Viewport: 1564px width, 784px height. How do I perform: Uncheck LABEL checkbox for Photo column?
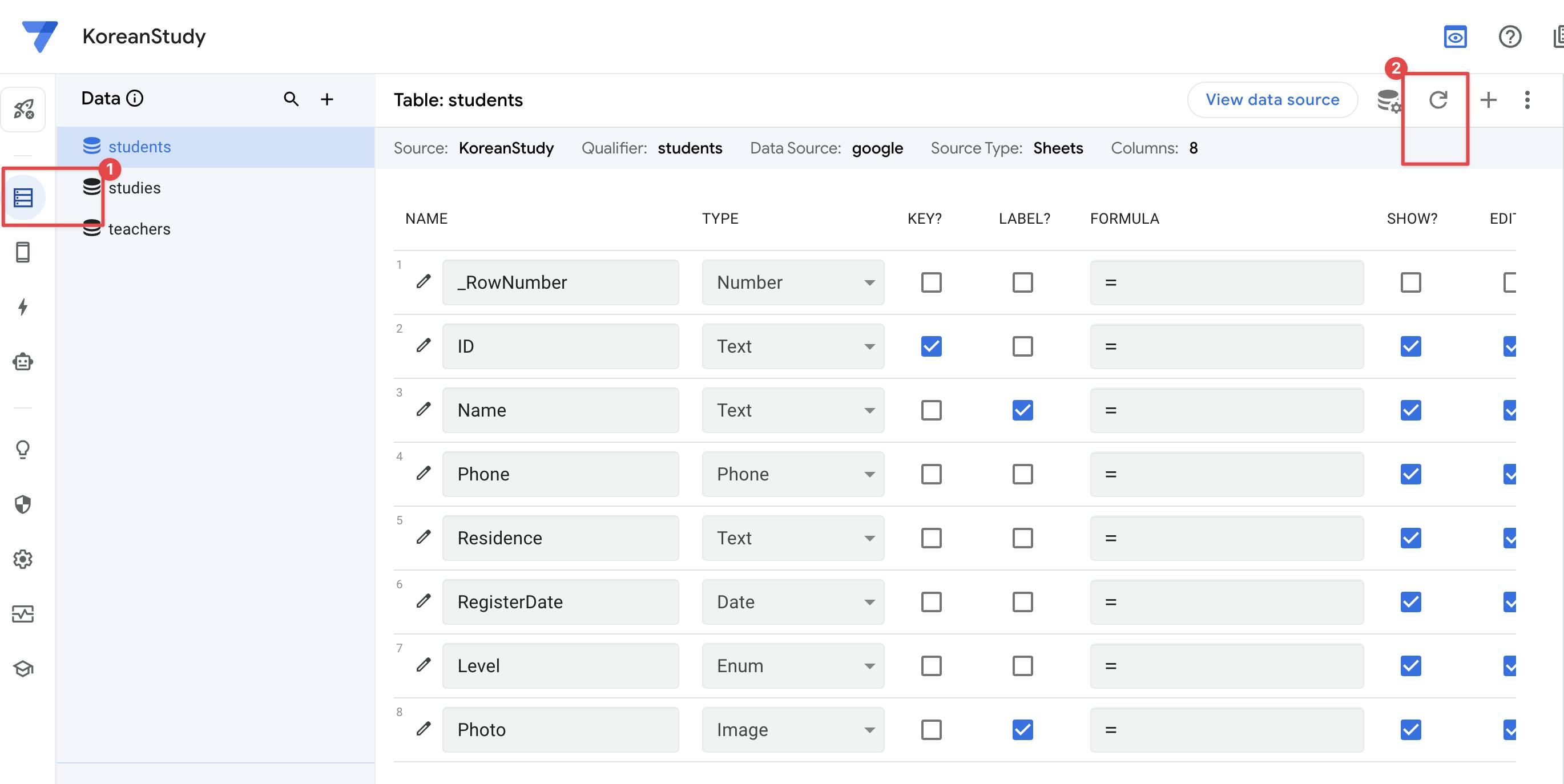click(1022, 729)
